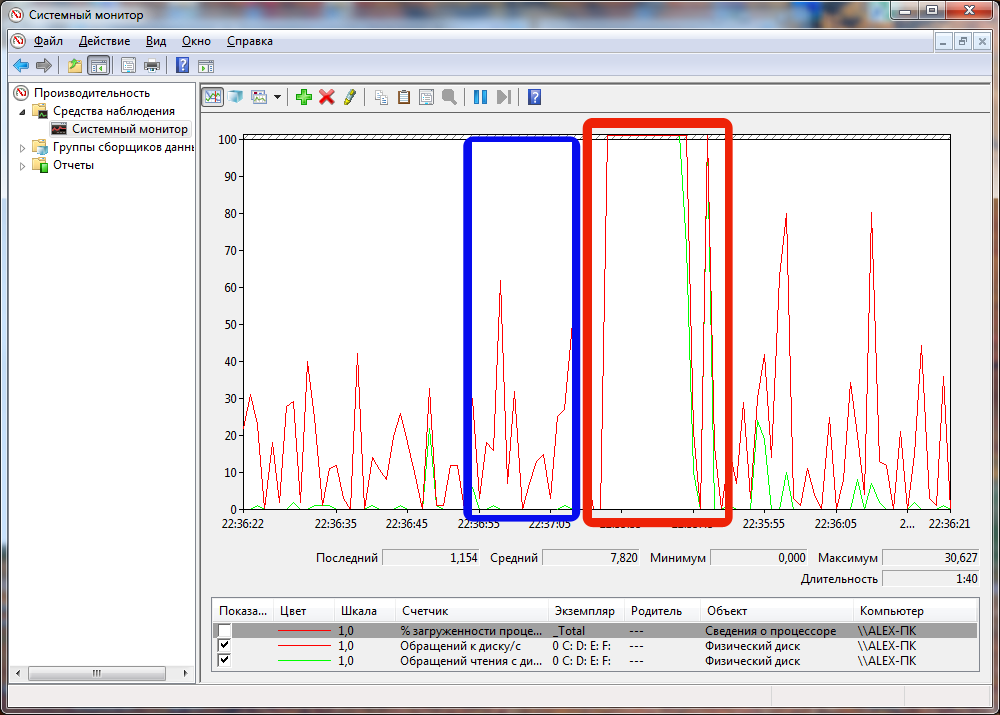Uncheck the Обращений чтения с диска counter
The image size is (1000, 715).
point(225,661)
